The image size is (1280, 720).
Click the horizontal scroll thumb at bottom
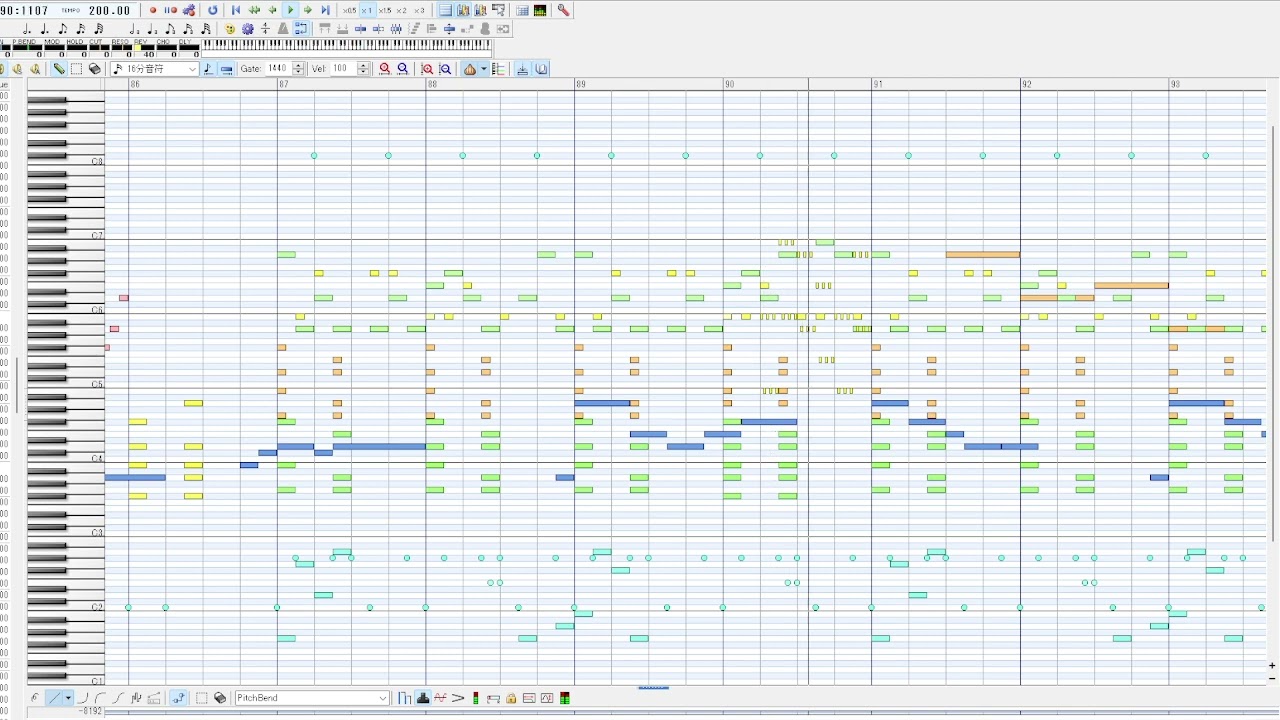(x=653, y=688)
